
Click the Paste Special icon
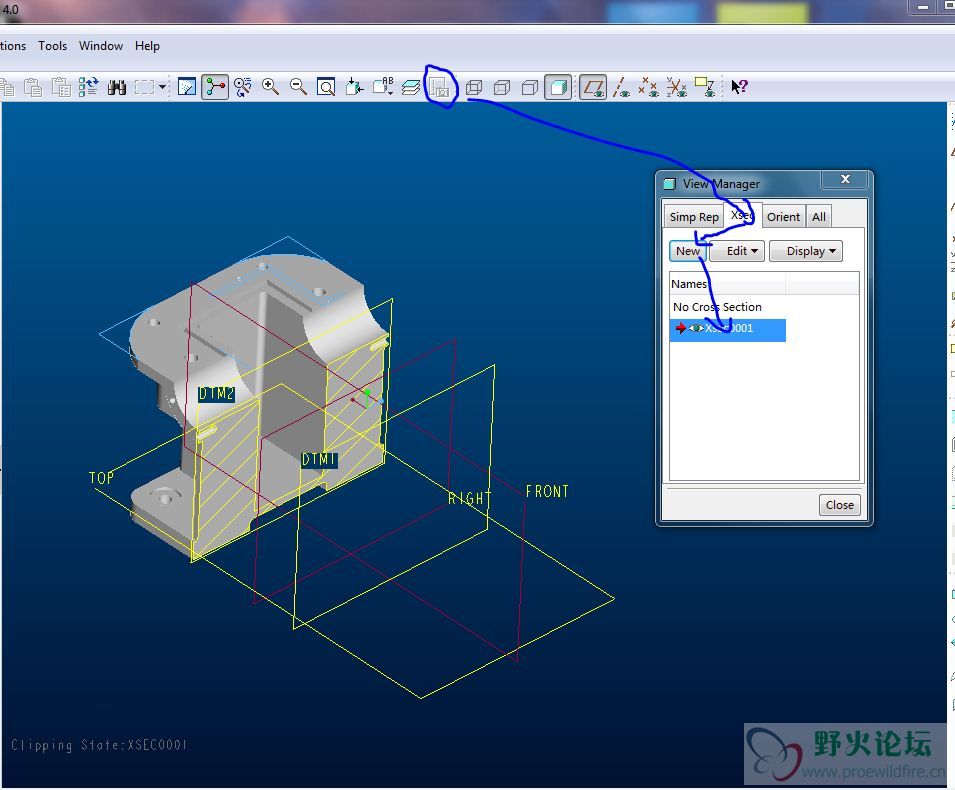[x=61, y=87]
